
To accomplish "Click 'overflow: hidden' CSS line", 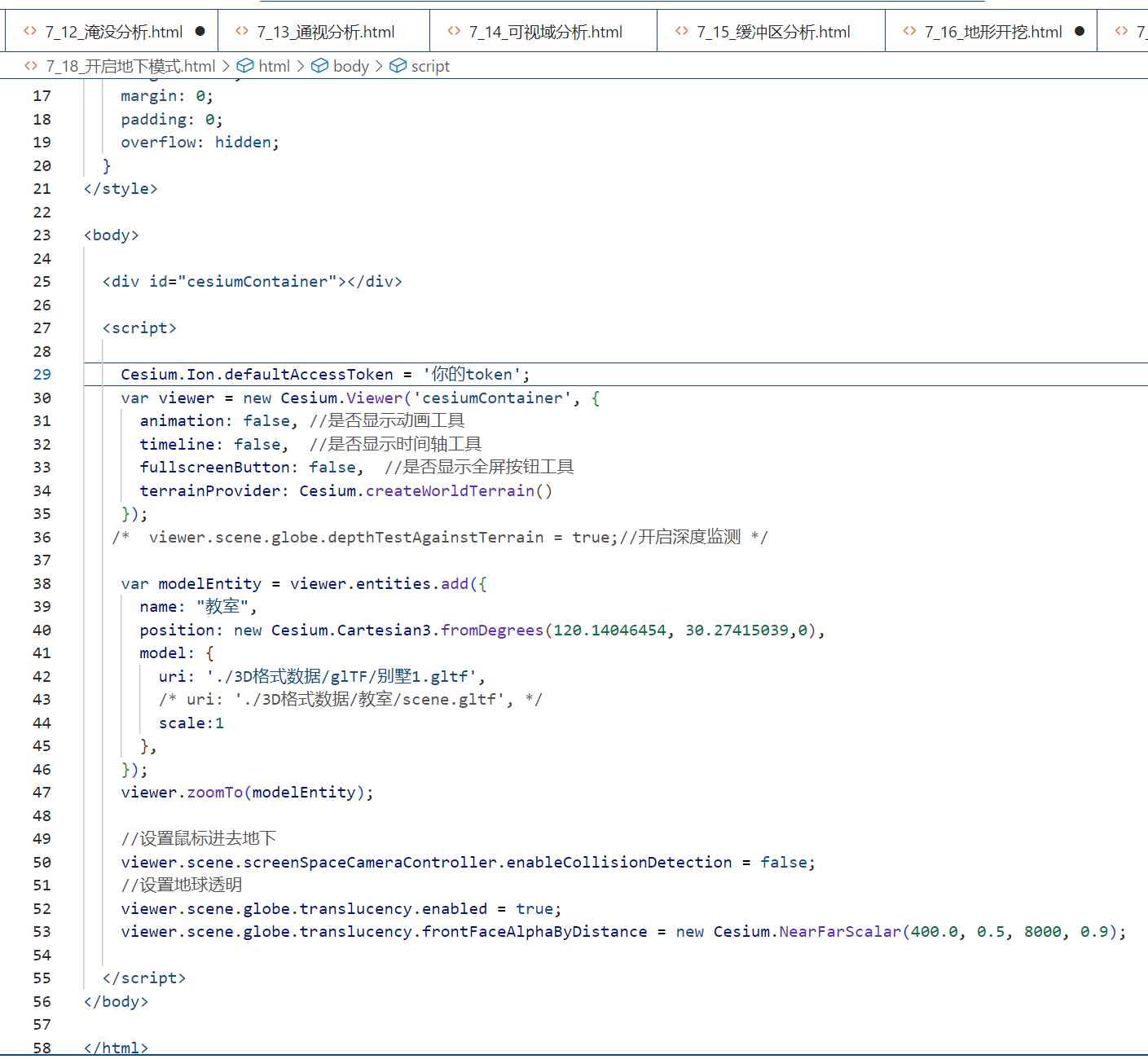I will click(x=200, y=143).
